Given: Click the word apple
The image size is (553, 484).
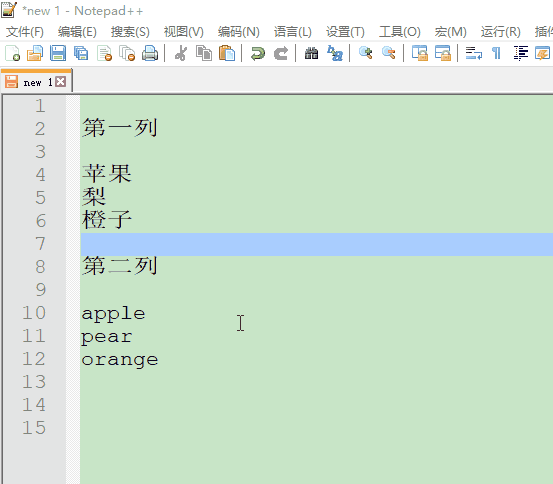Looking at the screenshot, I should (x=113, y=314).
